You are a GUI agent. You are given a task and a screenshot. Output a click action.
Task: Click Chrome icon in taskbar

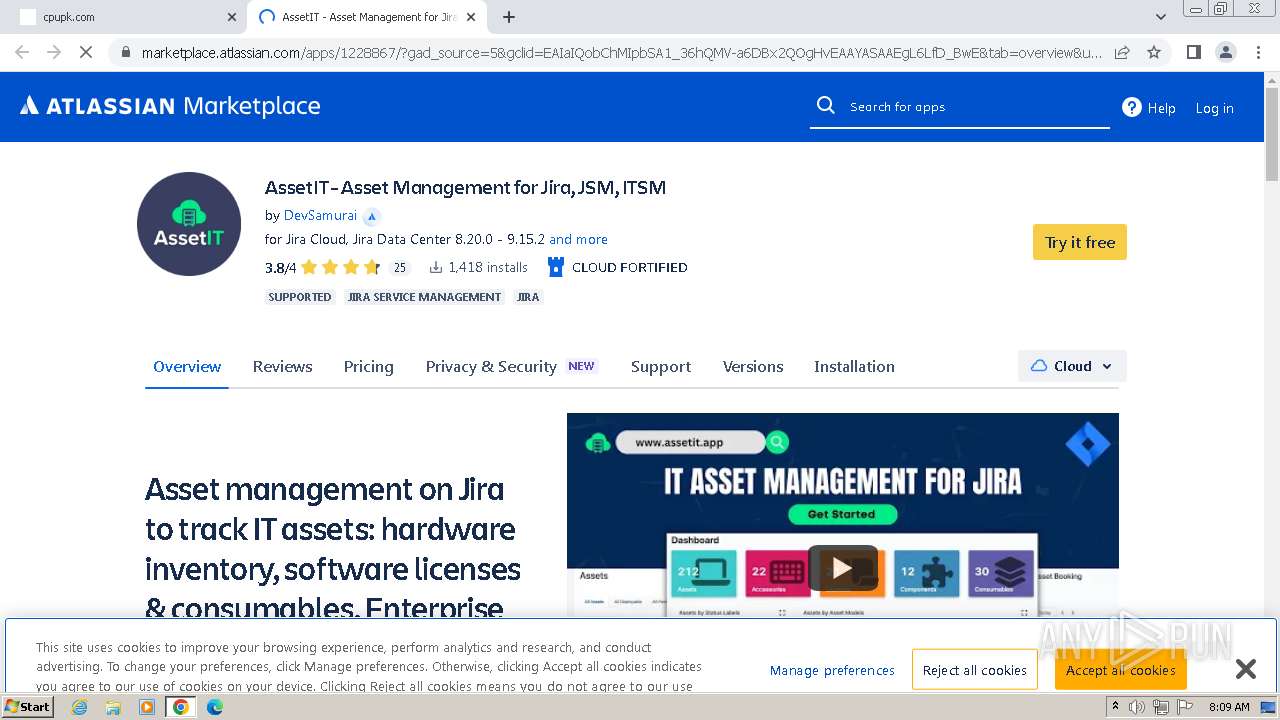pyautogui.click(x=181, y=707)
